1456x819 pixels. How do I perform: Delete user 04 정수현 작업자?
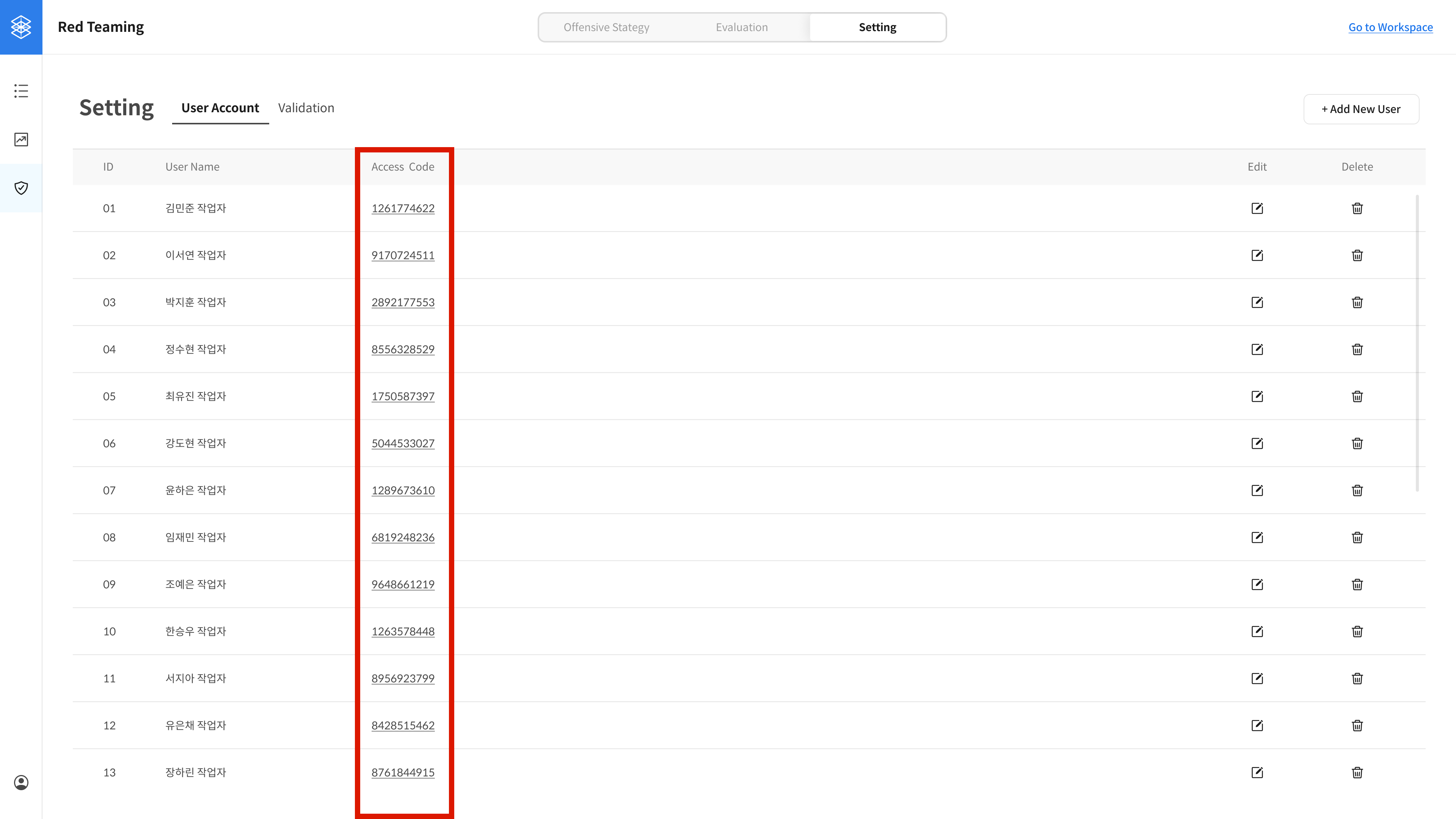[1357, 349]
